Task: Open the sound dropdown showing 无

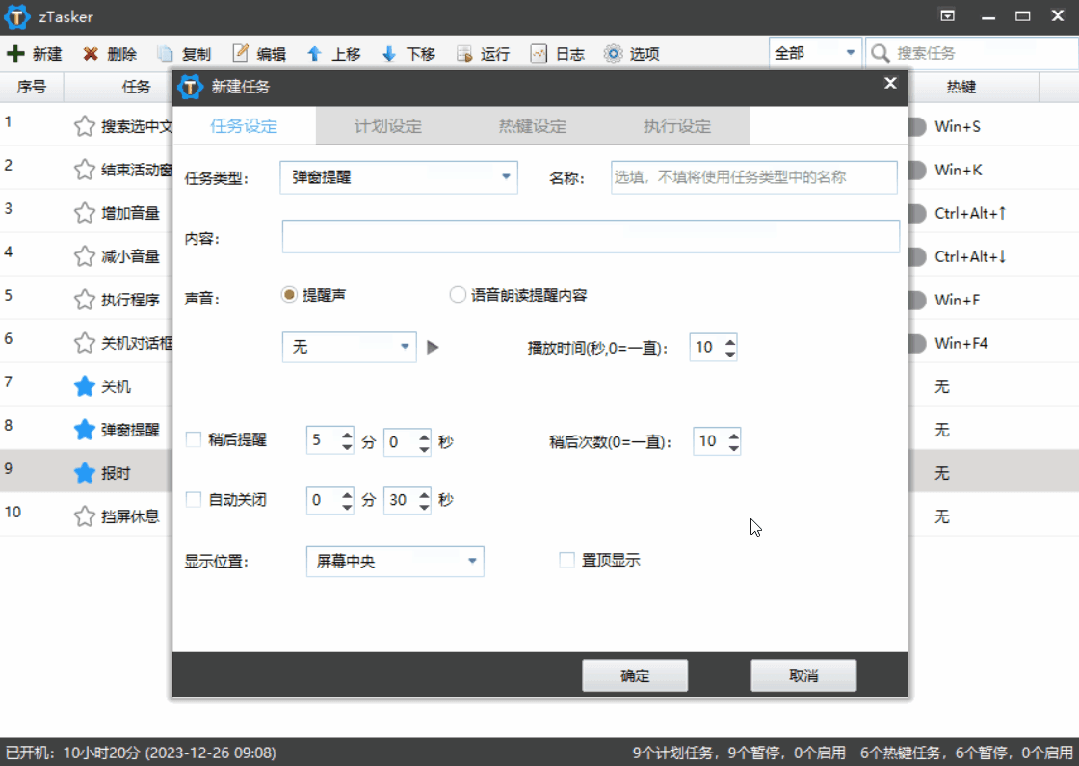Action: [x=349, y=348]
